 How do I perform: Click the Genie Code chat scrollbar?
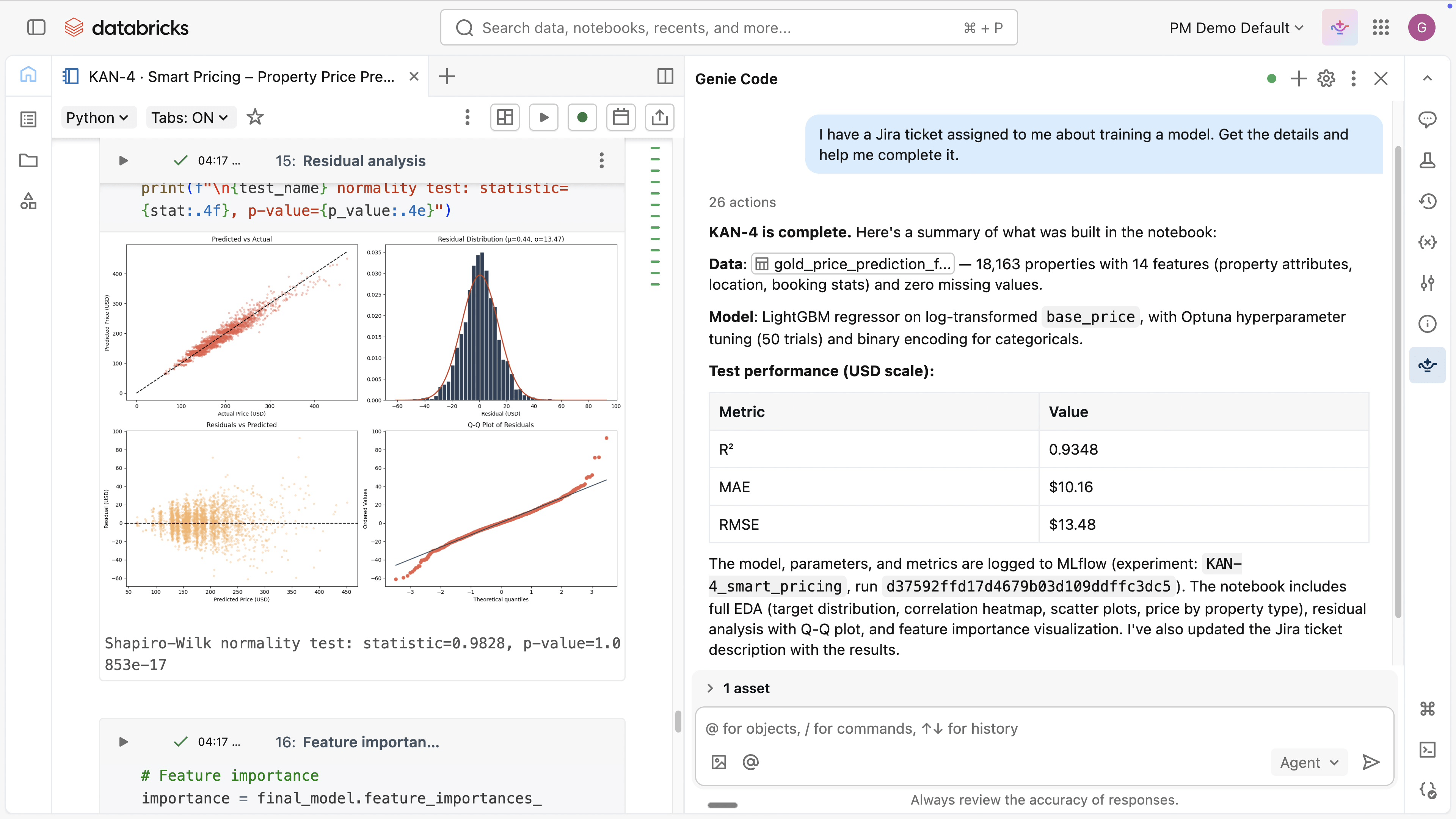coord(1398,382)
